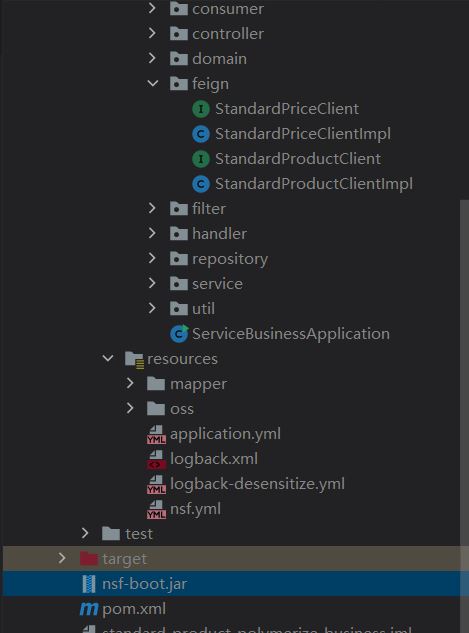Click the ServiceBusinessApplication runnable class icon
The height and width of the screenshot is (633, 469).
pyautogui.click(x=179, y=334)
